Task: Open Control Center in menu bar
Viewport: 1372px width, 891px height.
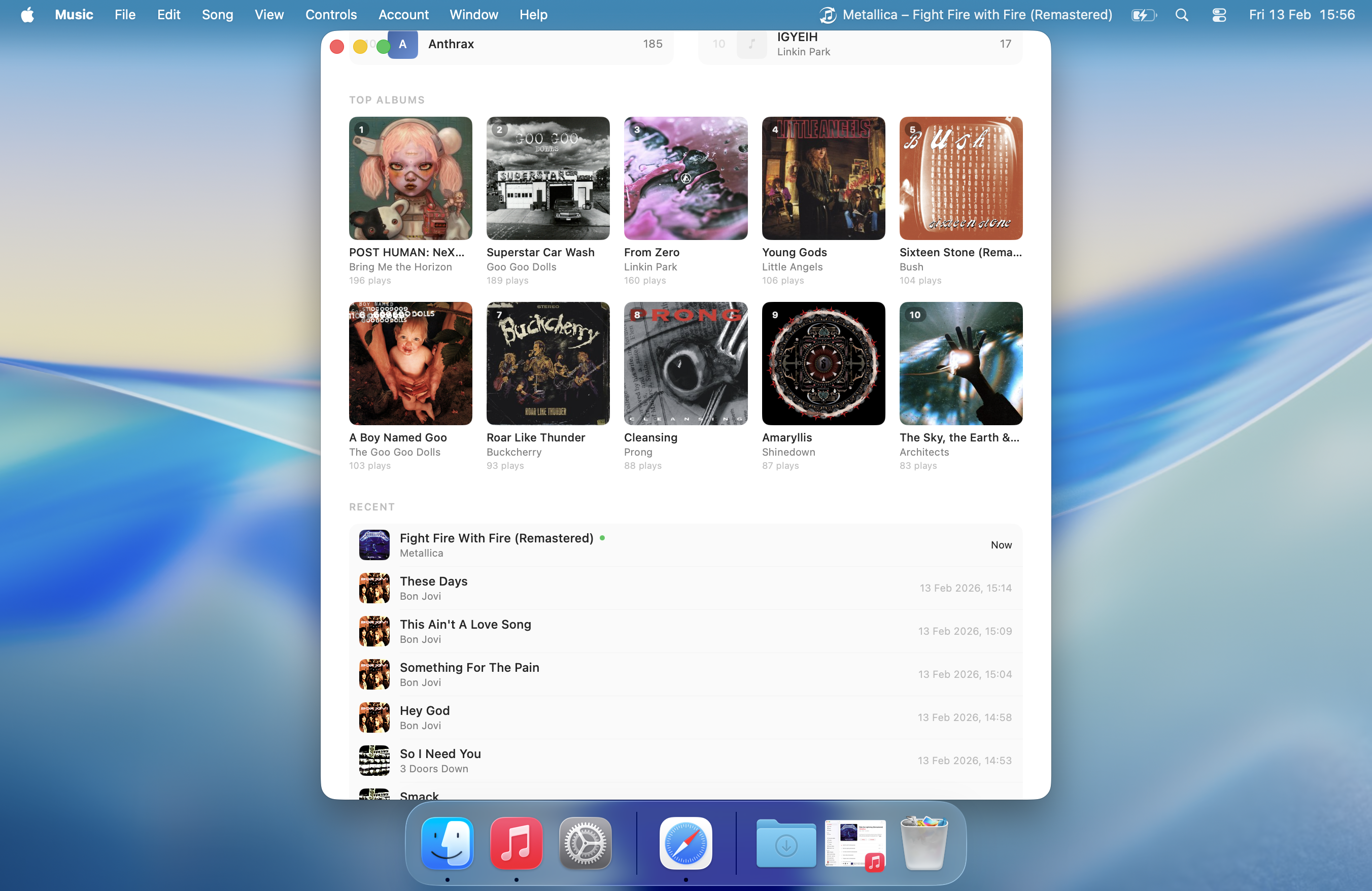Action: 1219,14
